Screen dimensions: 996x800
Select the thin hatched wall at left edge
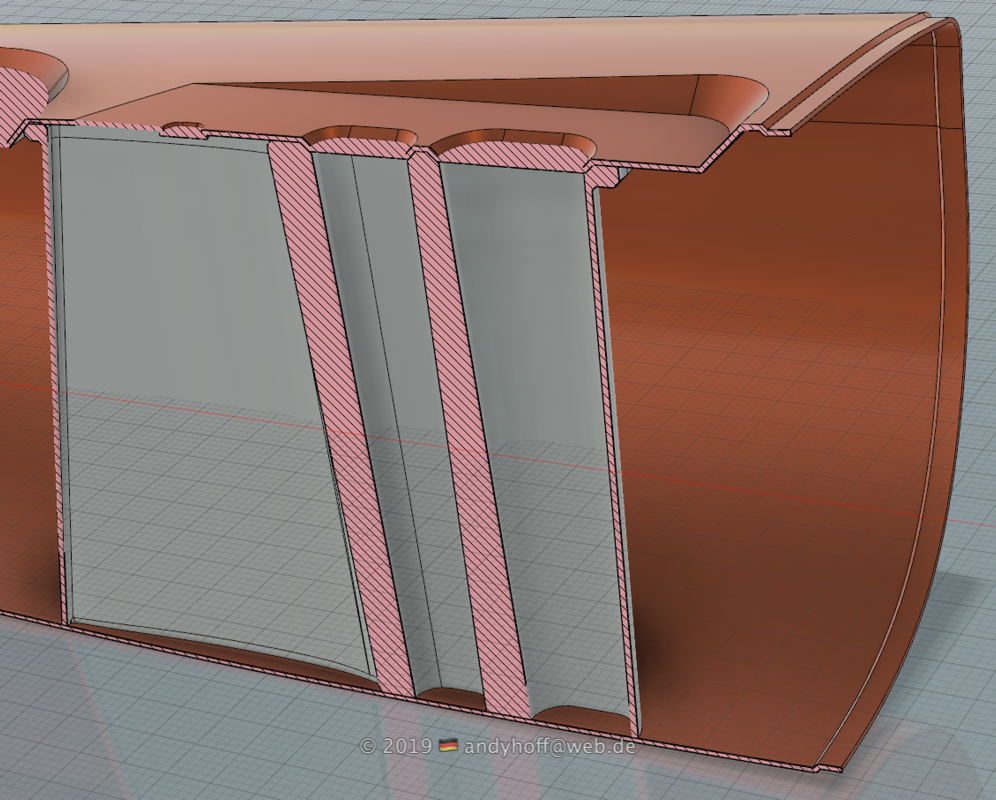pos(55,380)
